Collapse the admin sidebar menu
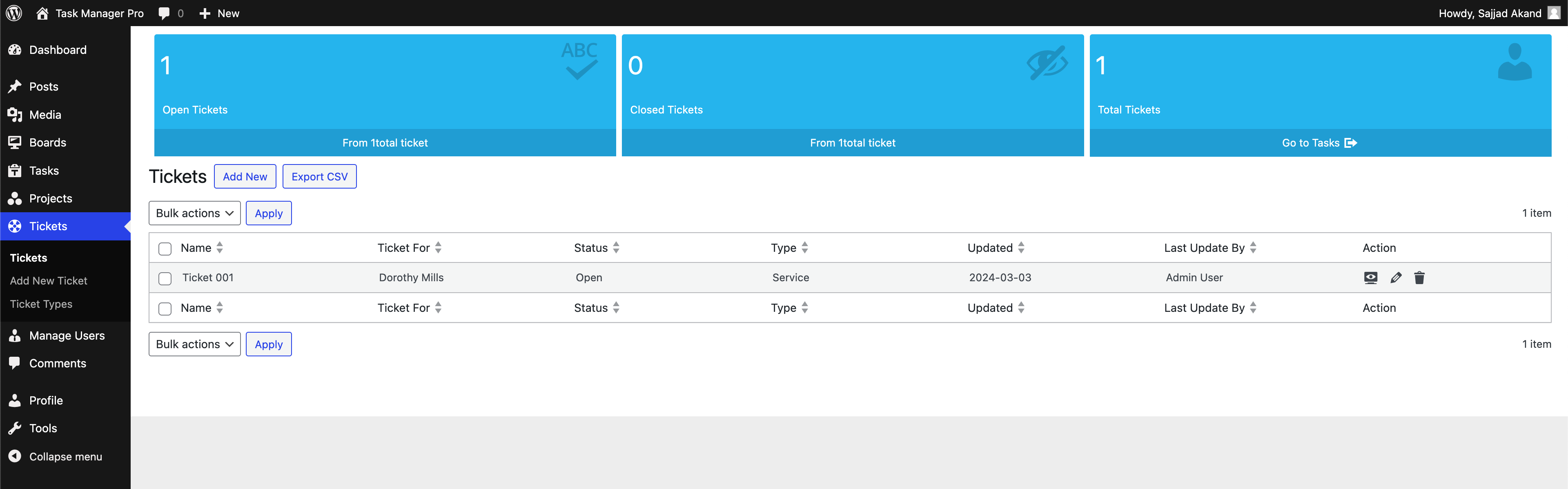 [x=66, y=456]
